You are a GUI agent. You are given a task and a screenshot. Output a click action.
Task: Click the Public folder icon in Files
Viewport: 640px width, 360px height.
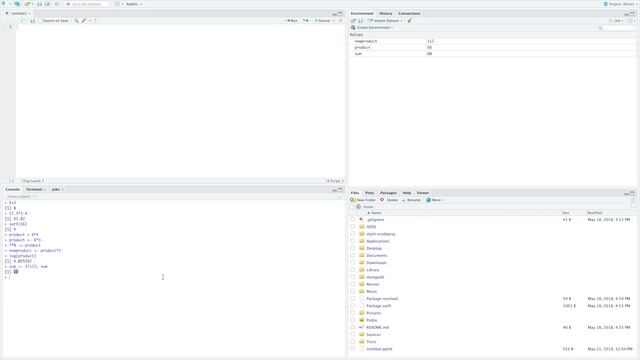(x=362, y=320)
